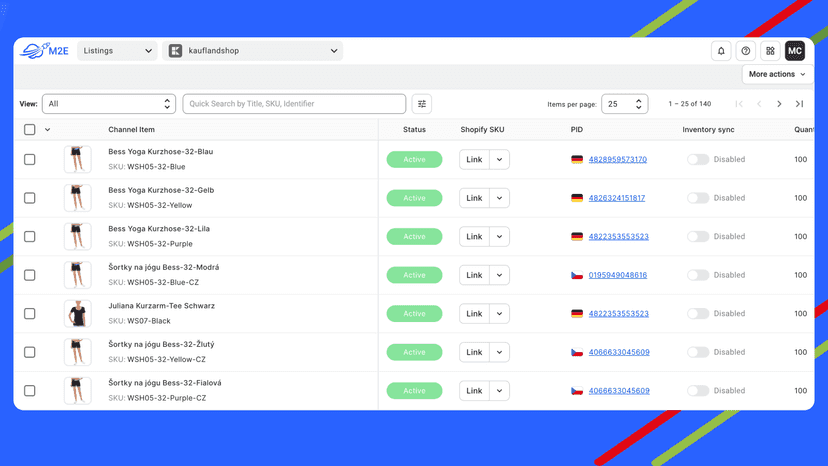
Task: Click Link button for Šortky na jógu Bess-32-Modrá
Action: (474, 275)
